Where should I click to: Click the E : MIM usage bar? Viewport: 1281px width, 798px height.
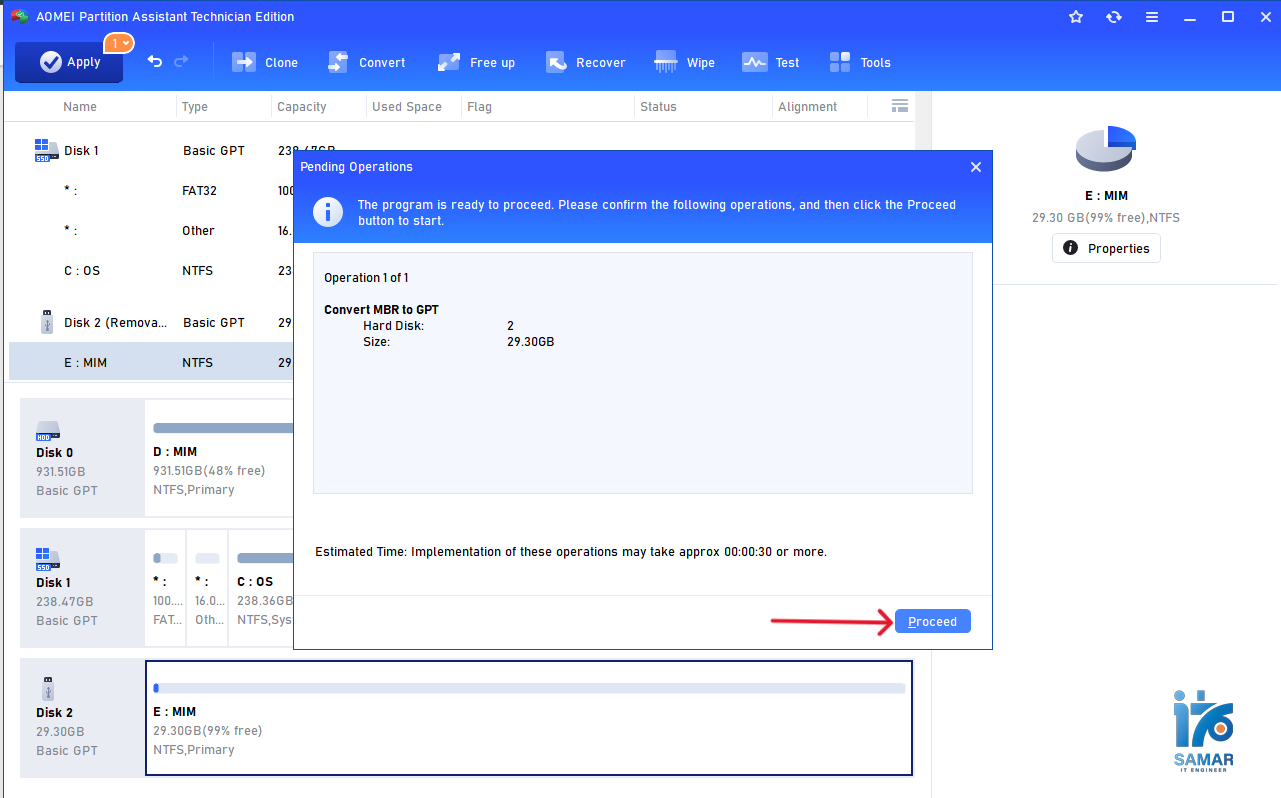(528, 688)
